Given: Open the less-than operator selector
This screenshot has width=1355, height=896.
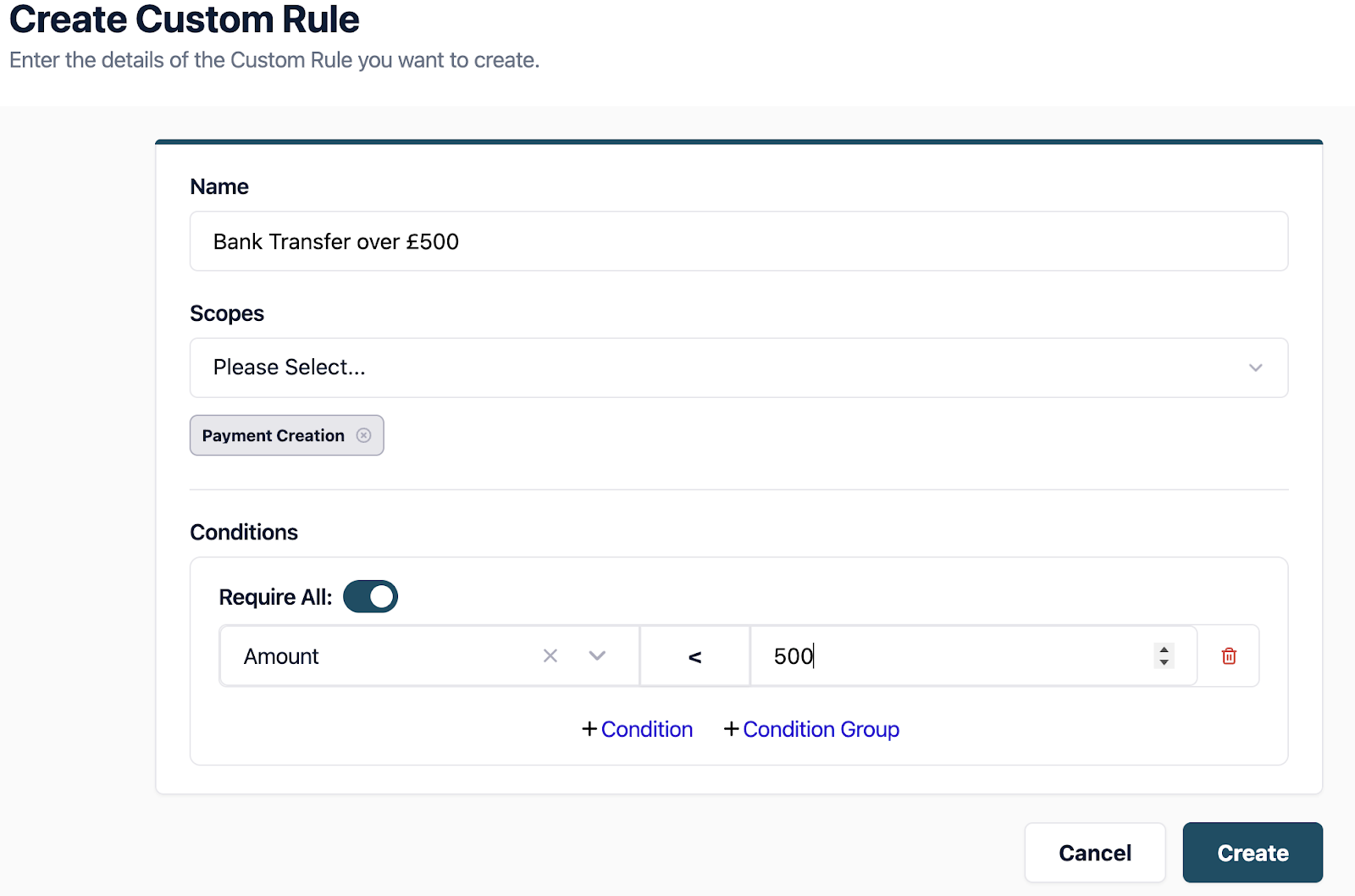Looking at the screenshot, I should pyautogui.click(x=694, y=656).
